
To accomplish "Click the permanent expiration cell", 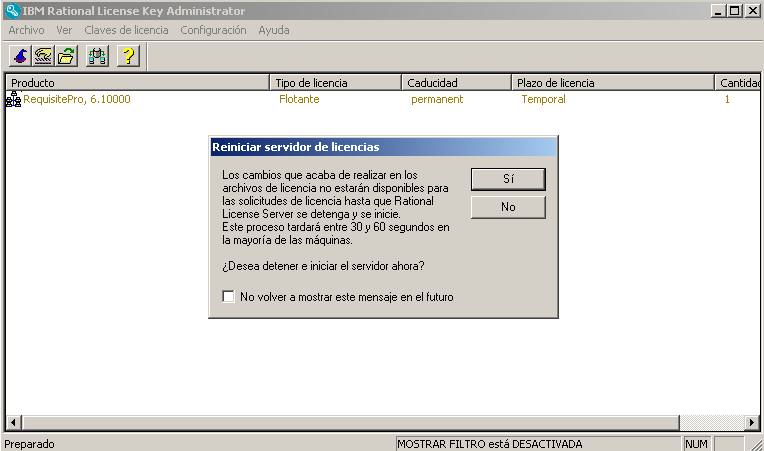I will (437, 99).
